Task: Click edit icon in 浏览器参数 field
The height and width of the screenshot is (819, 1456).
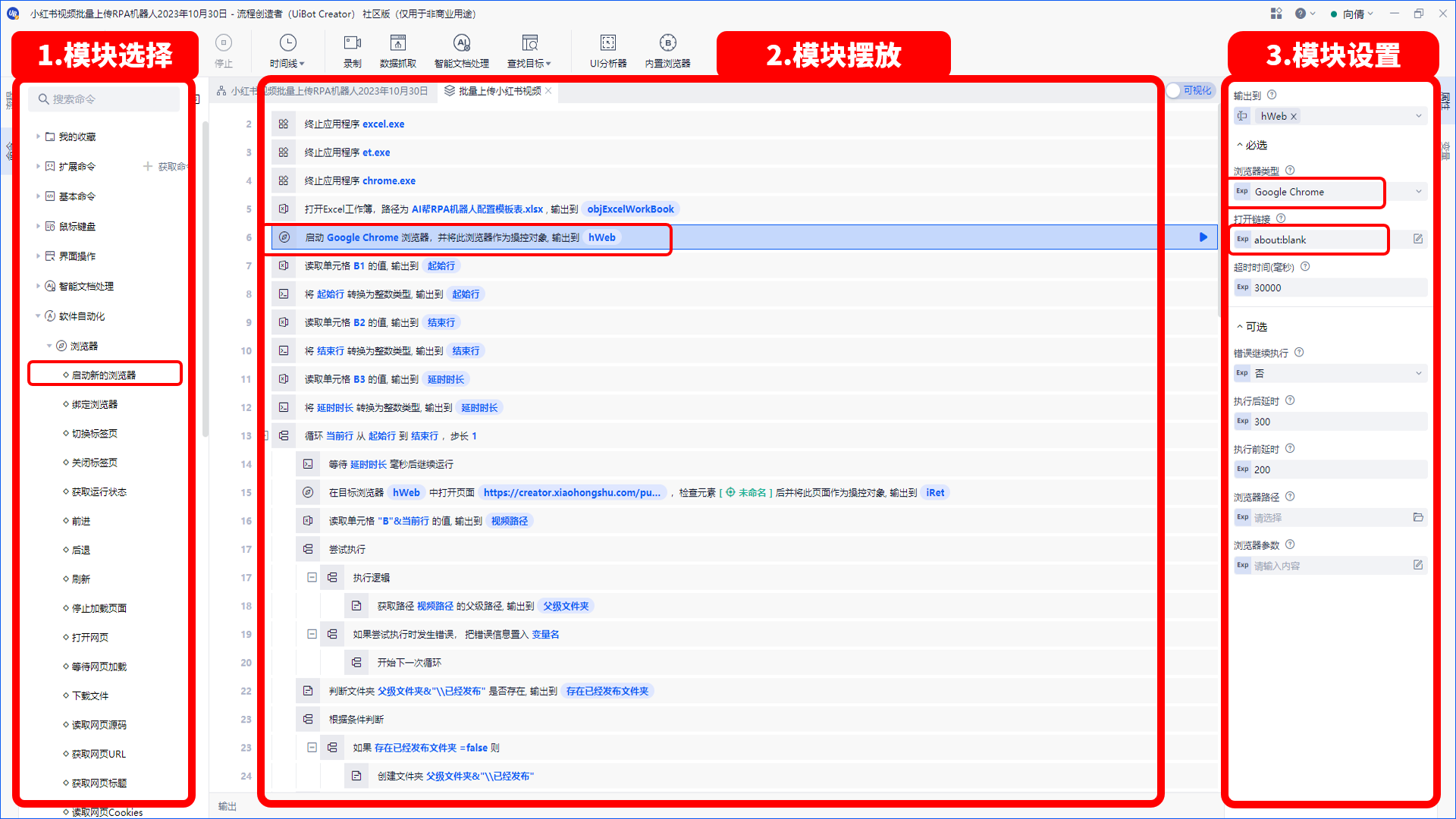Action: coord(1418,565)
